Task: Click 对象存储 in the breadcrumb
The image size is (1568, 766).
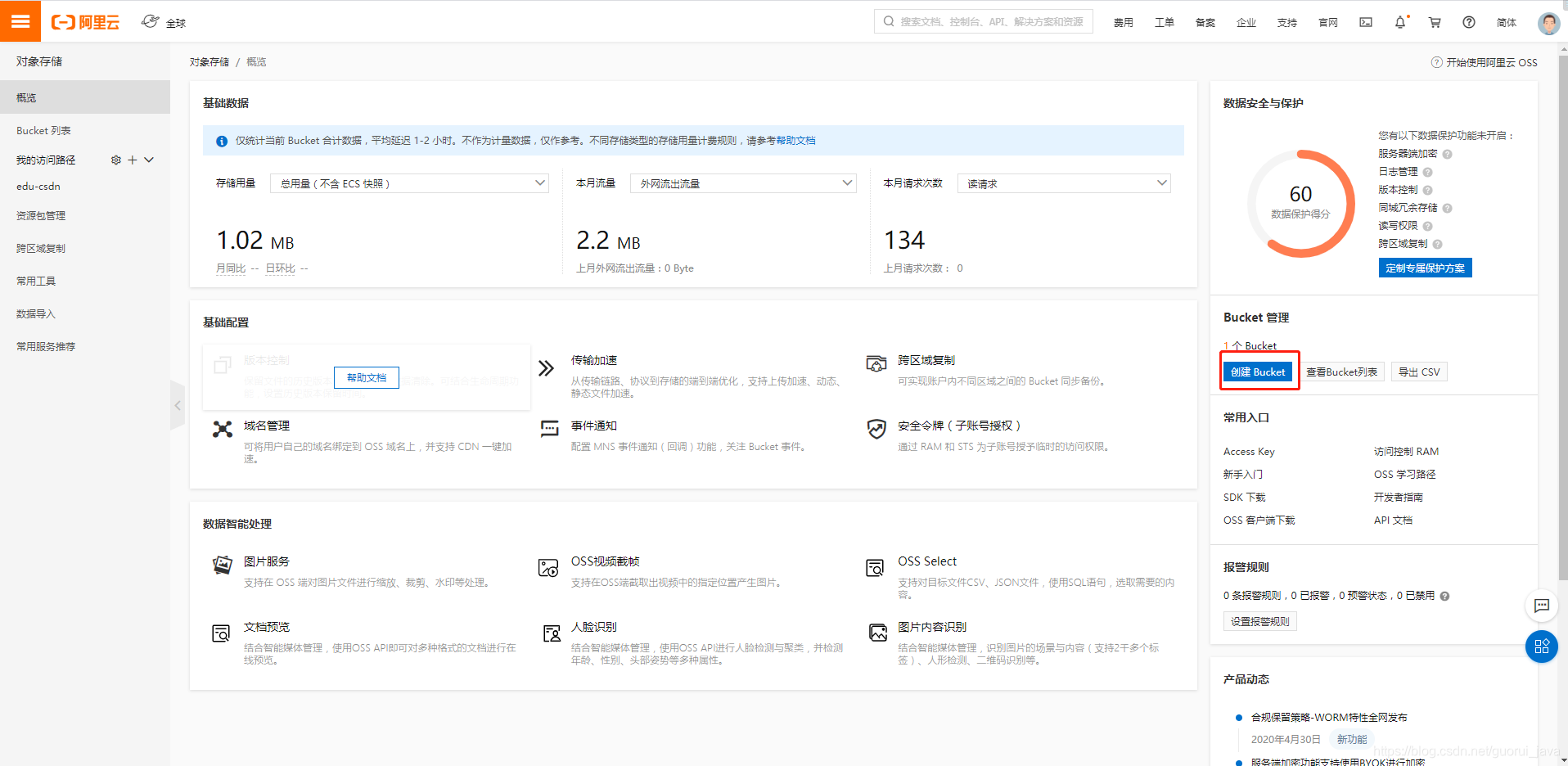Action: [210, 62]
